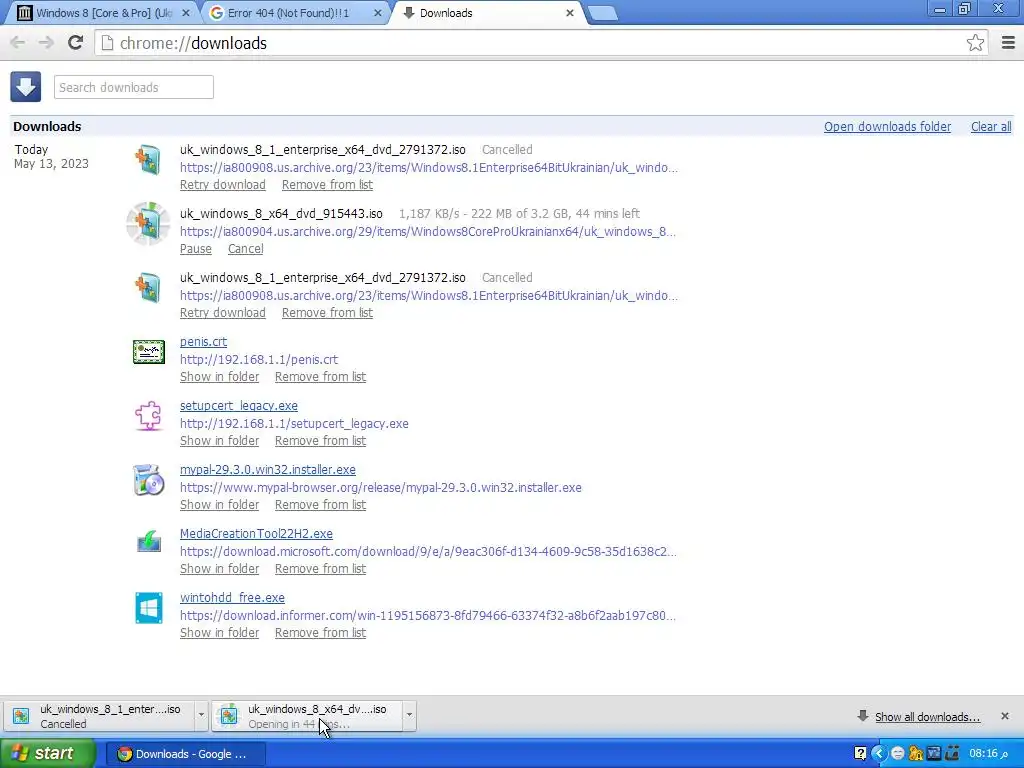Open the penis.crt file link
Screen dimensions: 1024x768
pos(203,342)
